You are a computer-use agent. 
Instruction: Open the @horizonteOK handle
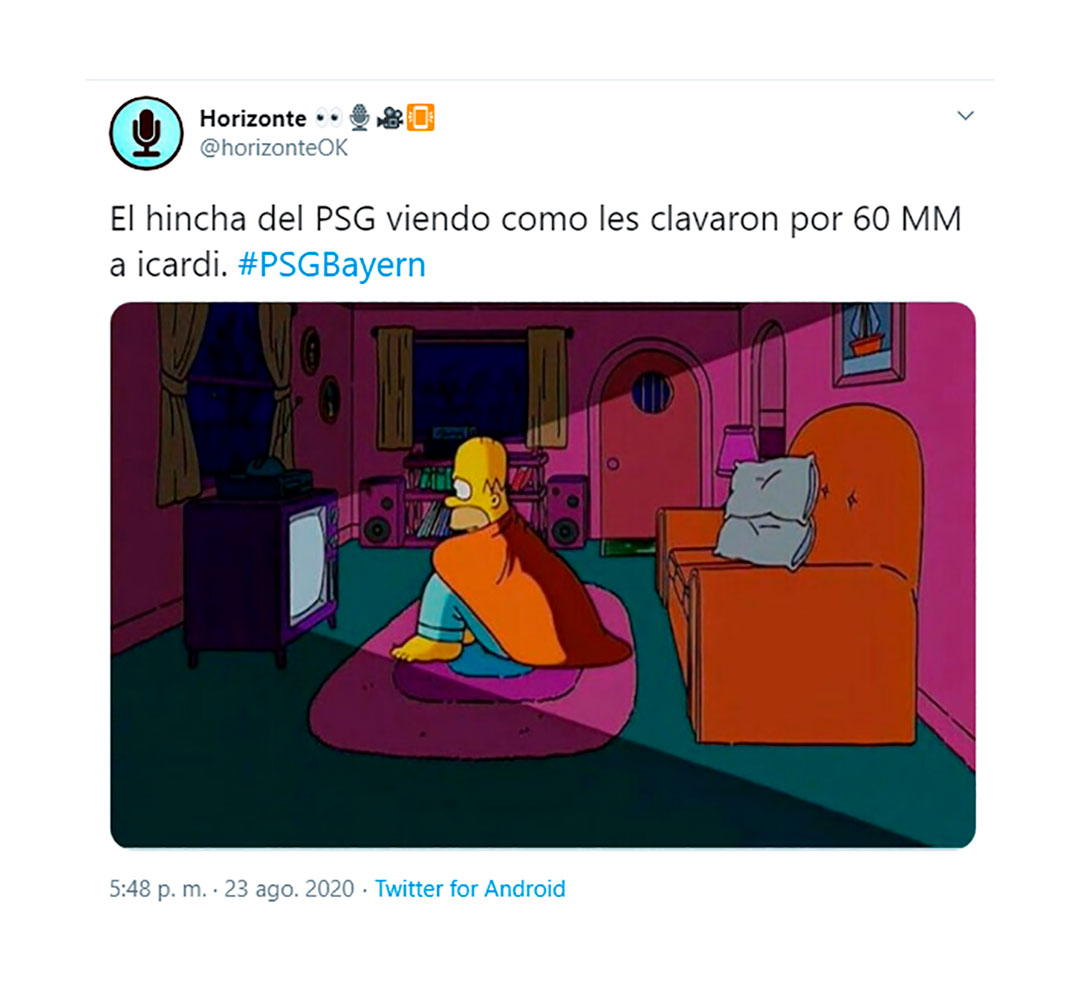[273, 148]
